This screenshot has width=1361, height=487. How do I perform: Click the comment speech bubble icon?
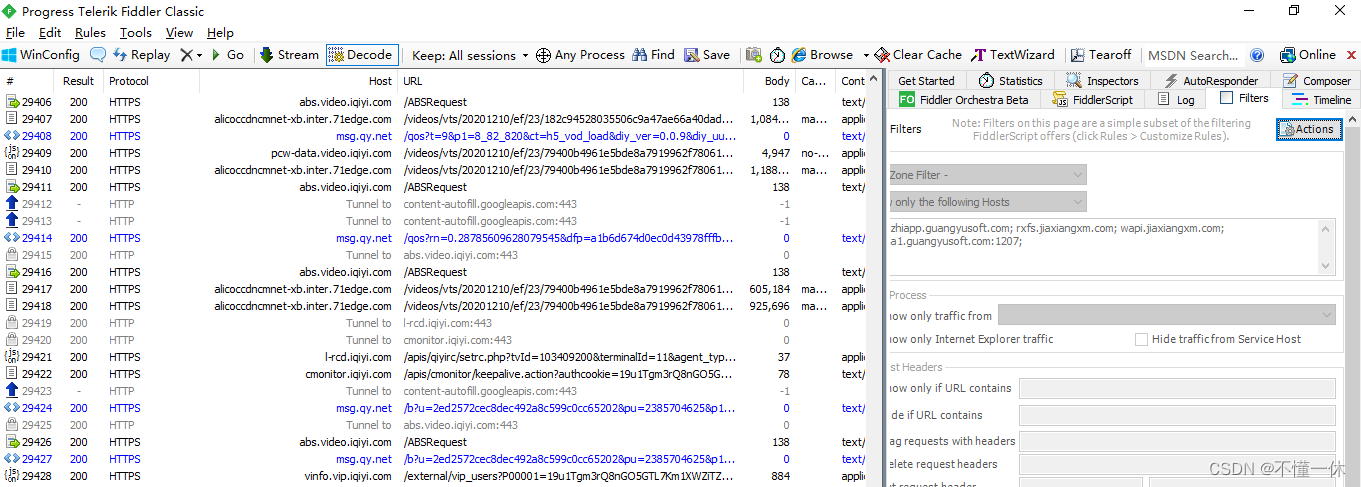pos(98,55)
